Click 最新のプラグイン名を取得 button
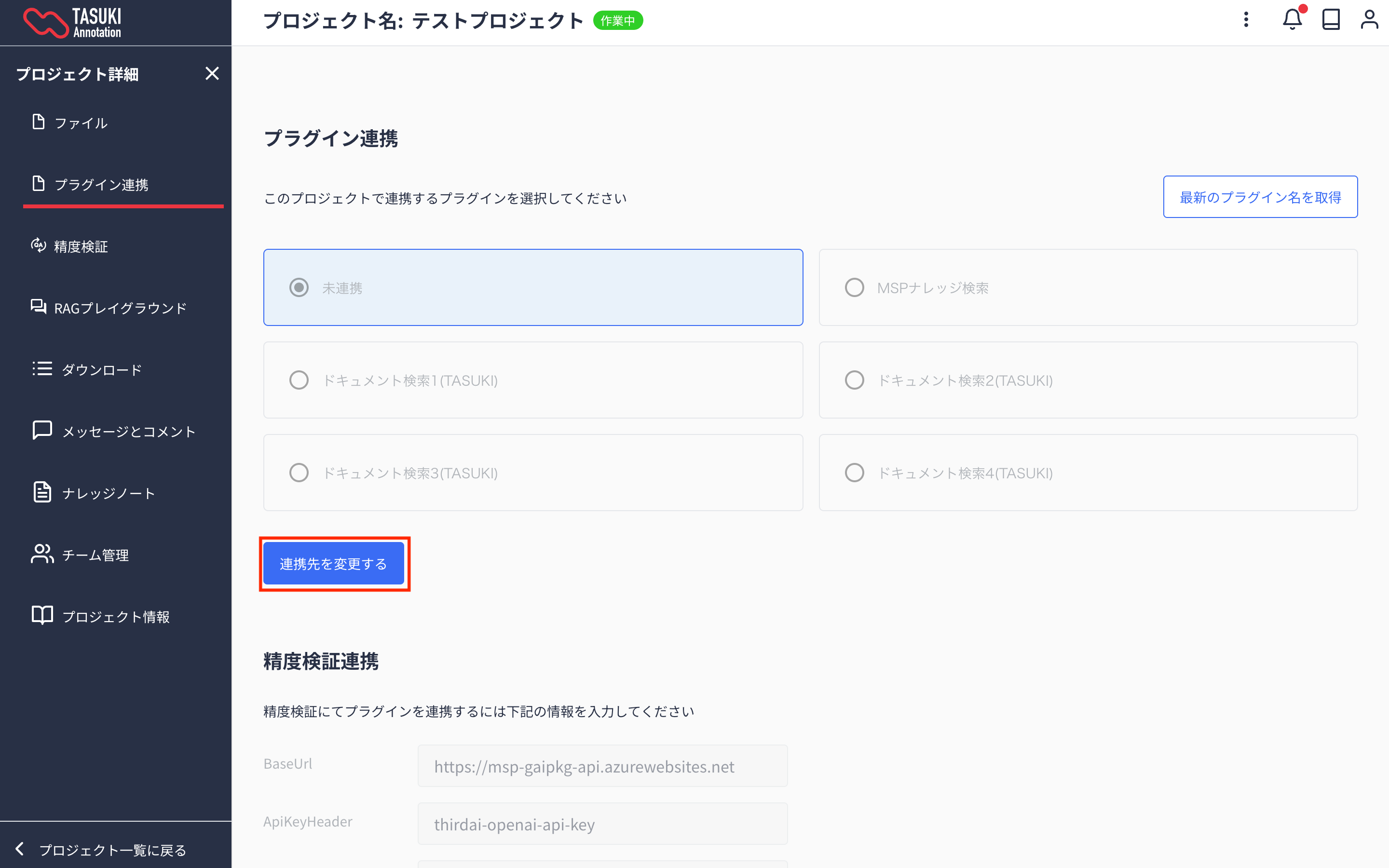 tap(1260, 197)
